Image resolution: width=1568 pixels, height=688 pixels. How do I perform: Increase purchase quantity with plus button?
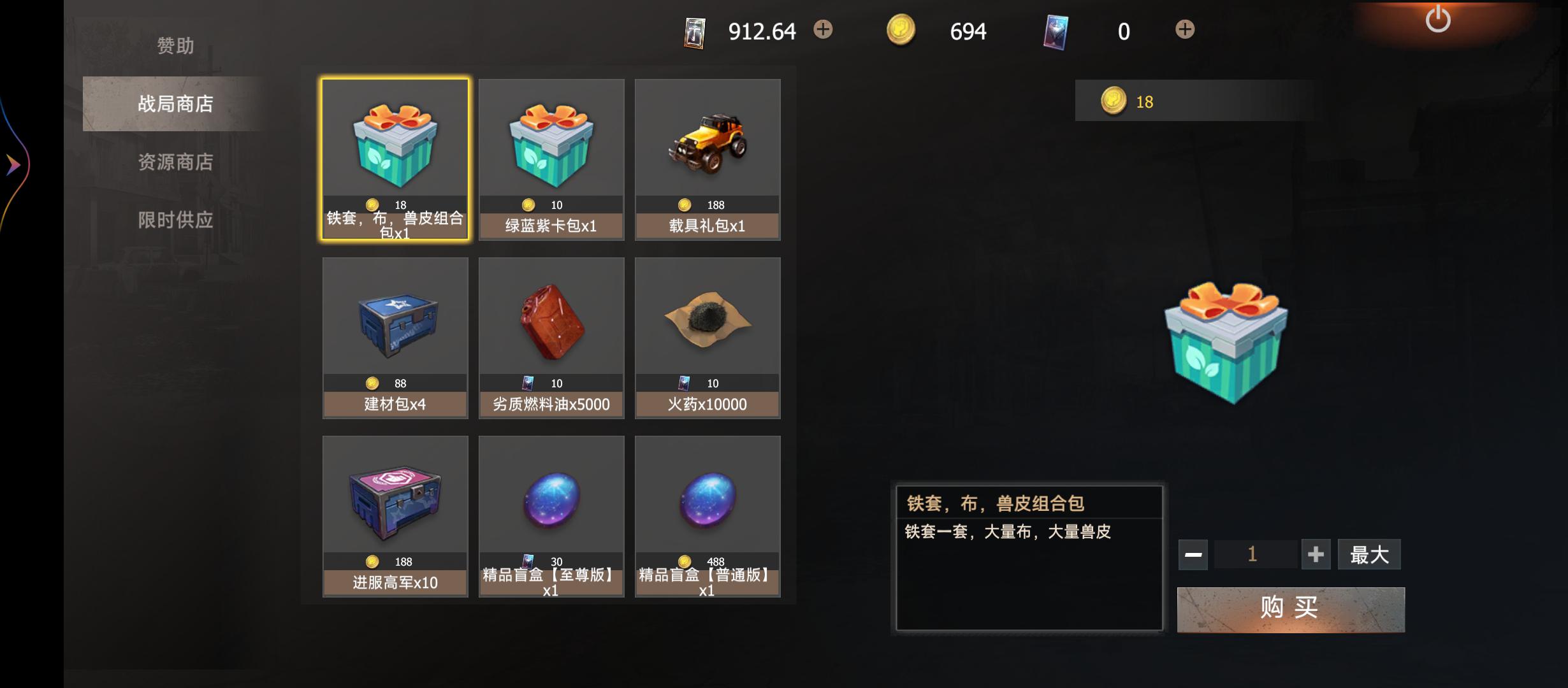(x=1316, y=554)
